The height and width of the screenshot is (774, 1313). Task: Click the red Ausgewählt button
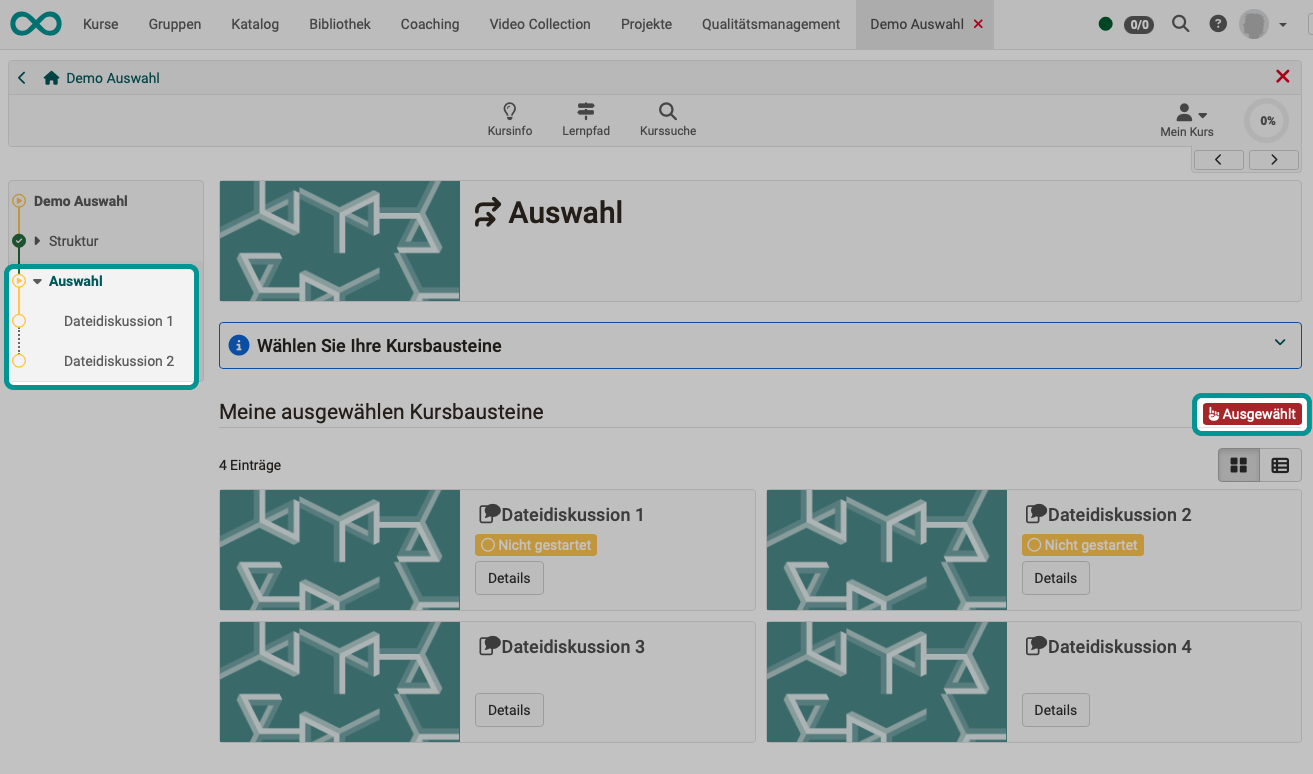[1251, 413]
